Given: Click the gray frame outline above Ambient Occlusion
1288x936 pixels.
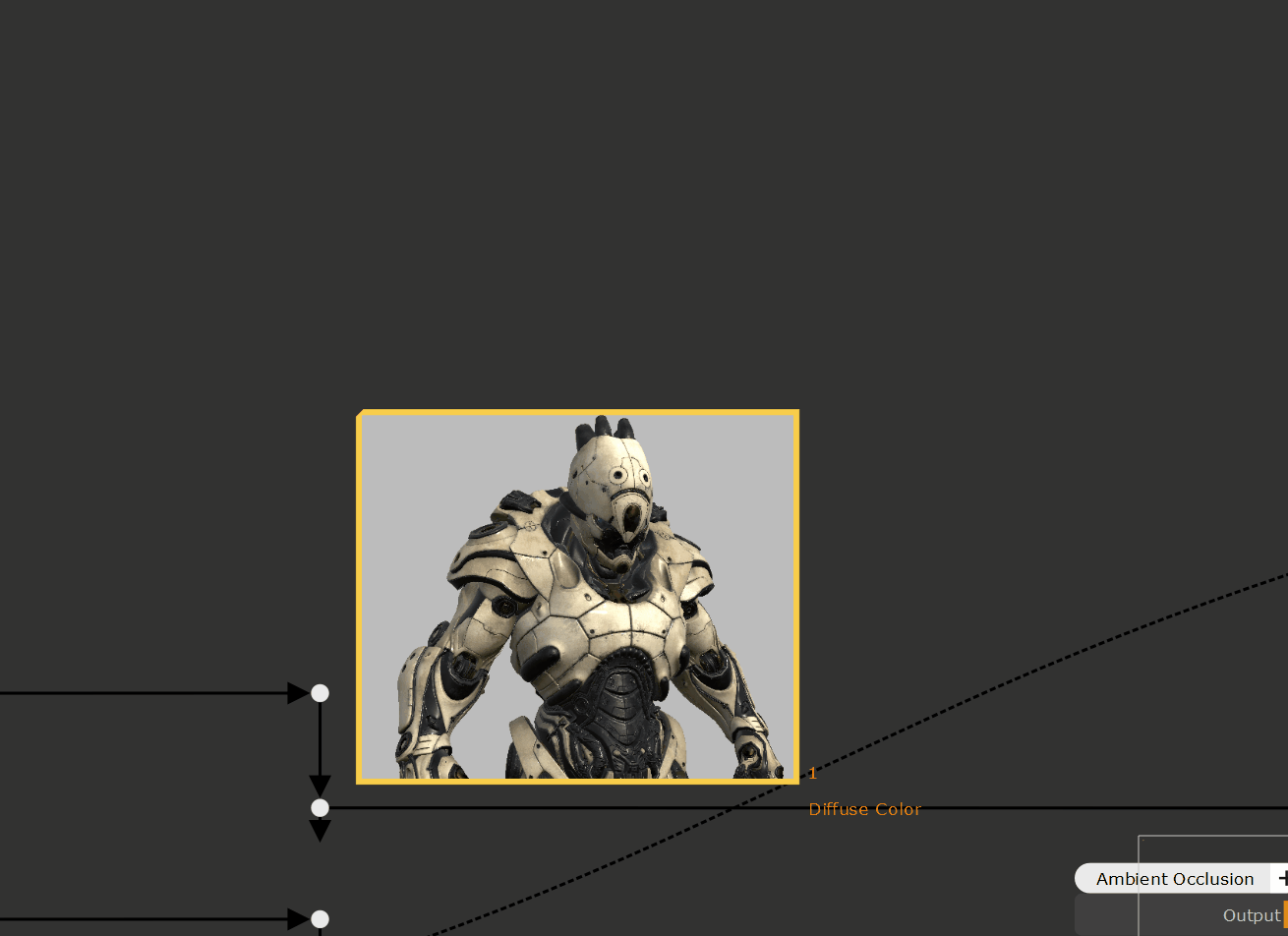Looking at the screenshot, I should (1209, 837).
